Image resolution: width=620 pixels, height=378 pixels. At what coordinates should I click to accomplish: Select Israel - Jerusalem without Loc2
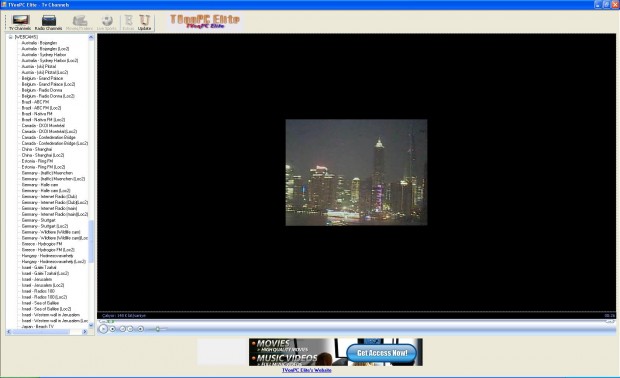point(37,279)
